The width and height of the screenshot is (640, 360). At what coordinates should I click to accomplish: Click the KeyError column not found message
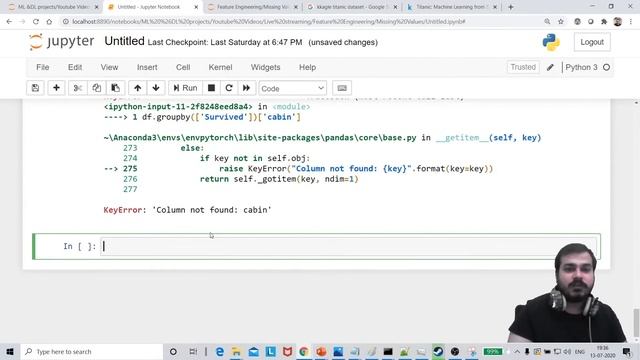(187, 210)
